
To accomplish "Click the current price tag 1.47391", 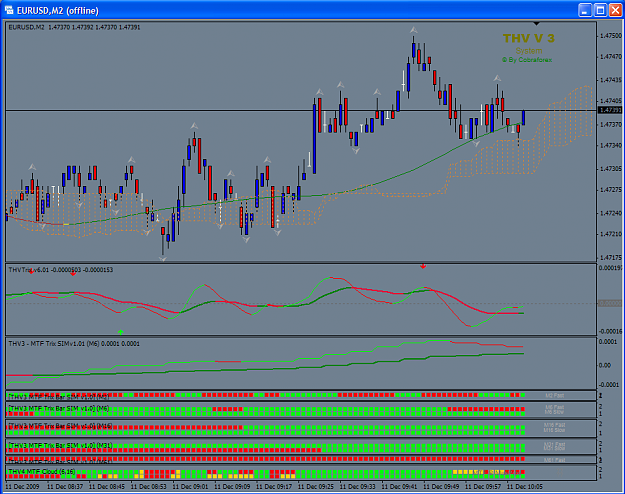I will click(x=610, y=110).
